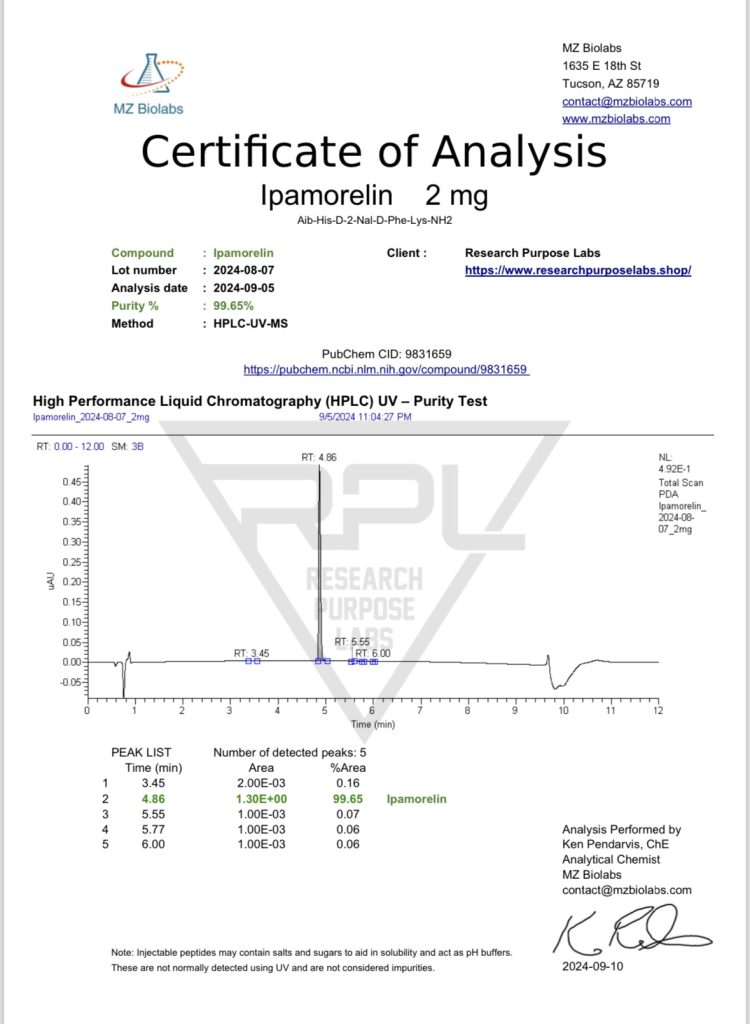Click the 2.00E-03 area value

point(261,783)
